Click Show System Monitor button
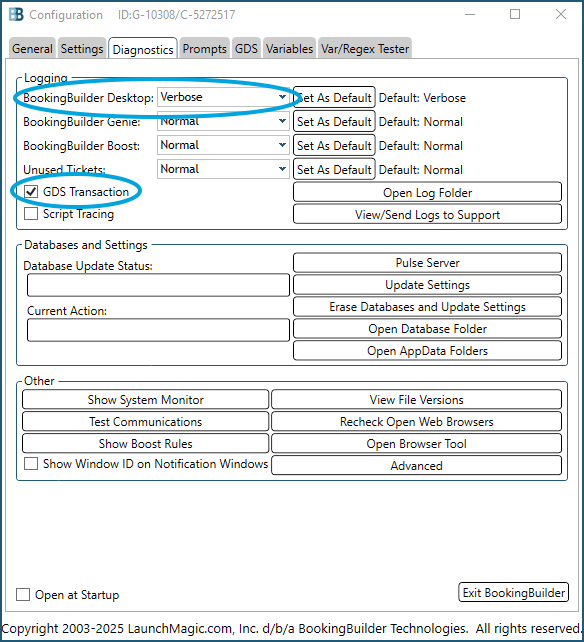This screenshot has width=584, height=642. tap(145, 400)
